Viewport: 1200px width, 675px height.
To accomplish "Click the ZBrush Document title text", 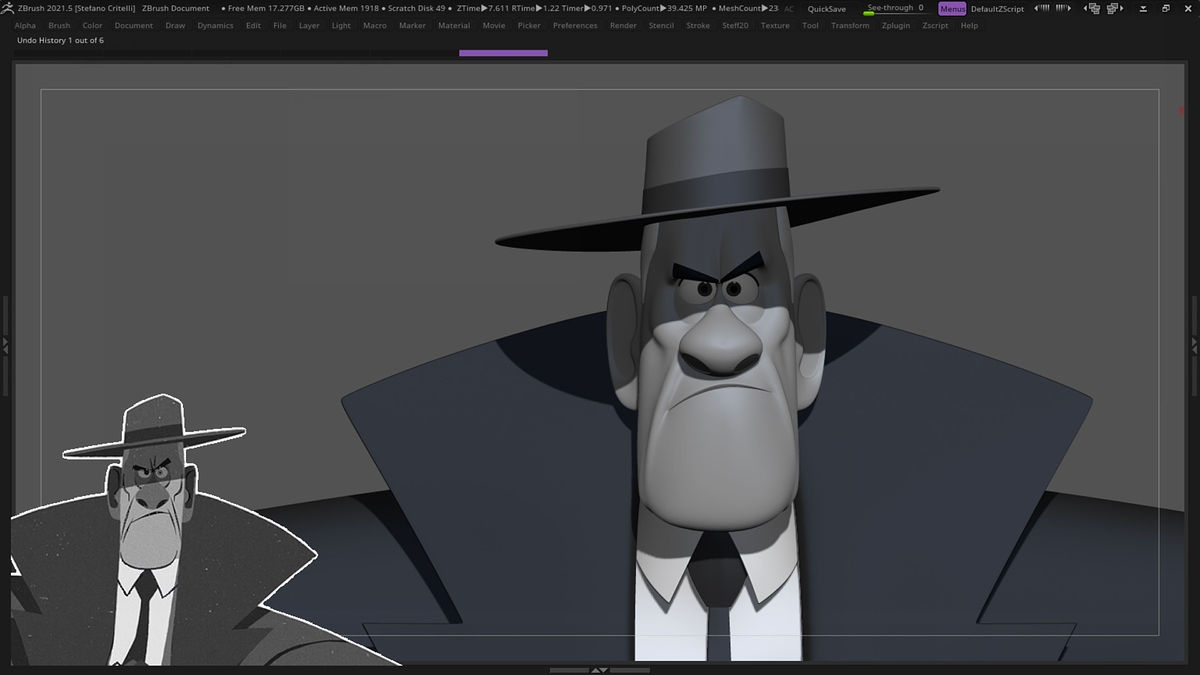I will click(176, 9).
